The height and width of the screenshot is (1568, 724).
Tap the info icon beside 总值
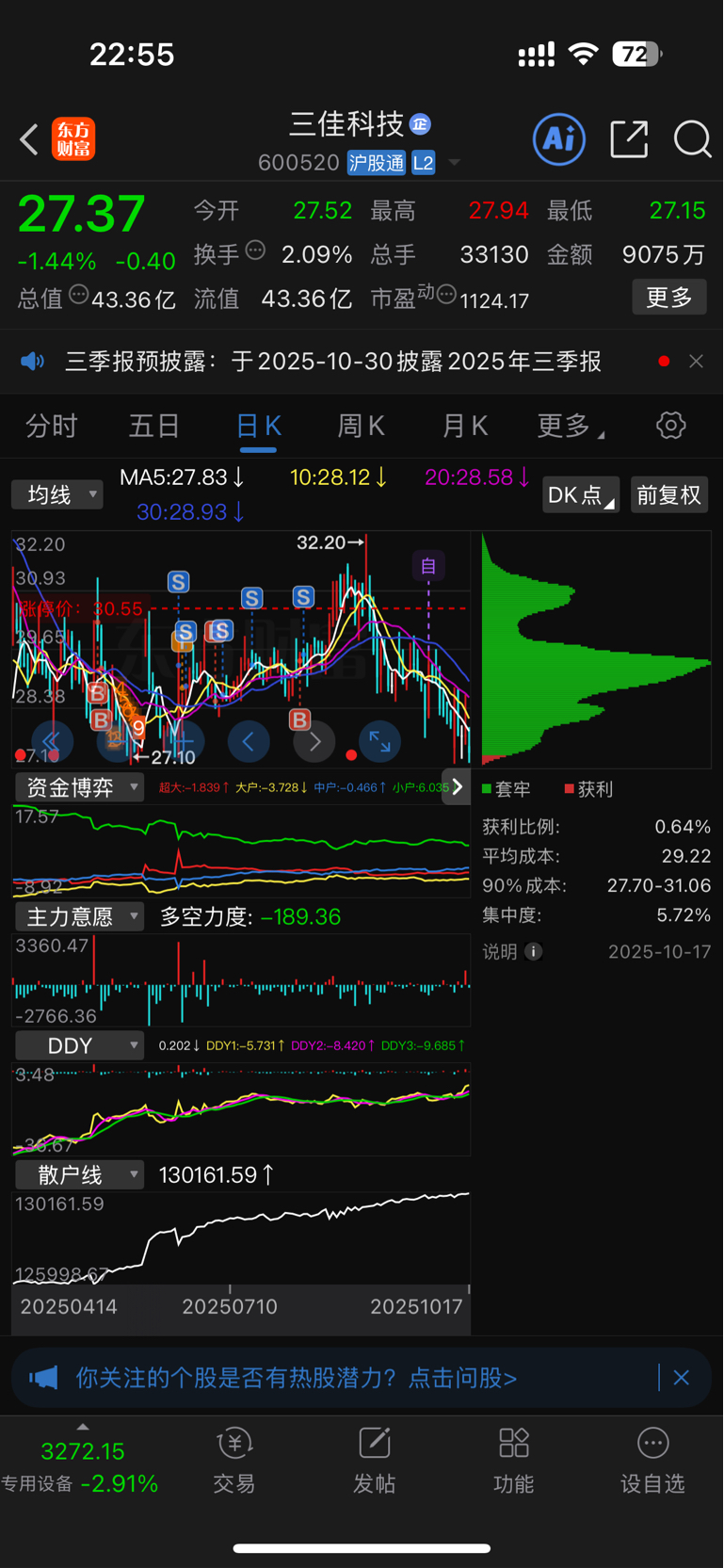(x=79, y=295)
